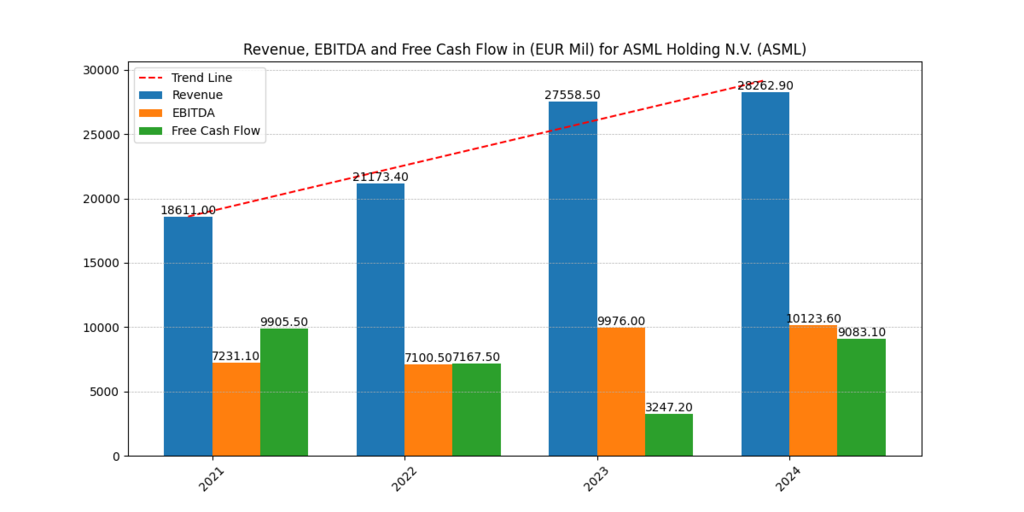This screenshot has width=1024, height=512.
Task: Click the 9976.00 EBITDA value label
Action: click(x=621, y=321)
